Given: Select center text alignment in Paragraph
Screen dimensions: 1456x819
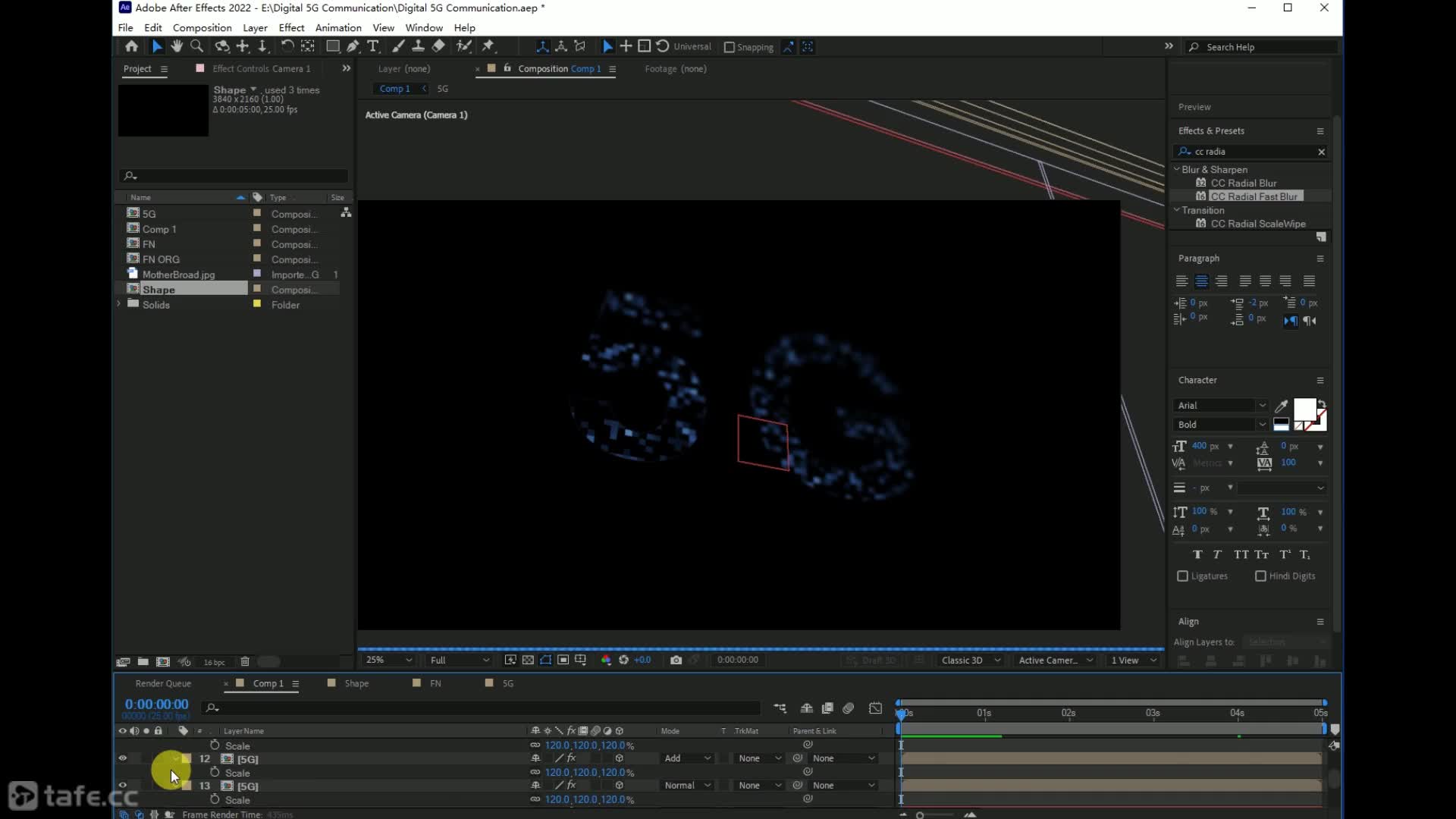Looking at the screenshot, I should [1201, 281].
